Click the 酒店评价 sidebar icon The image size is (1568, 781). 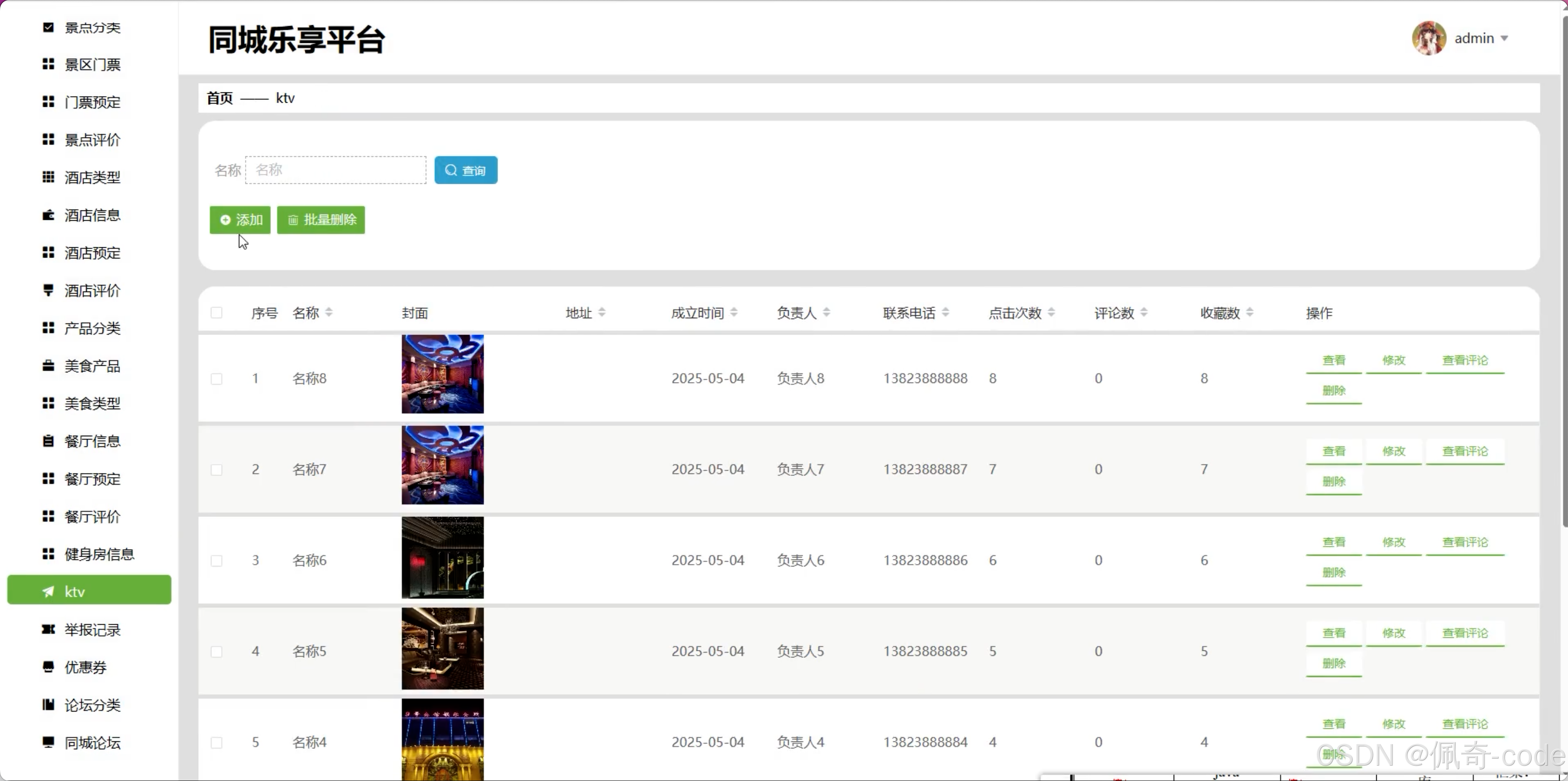(48, 290)
